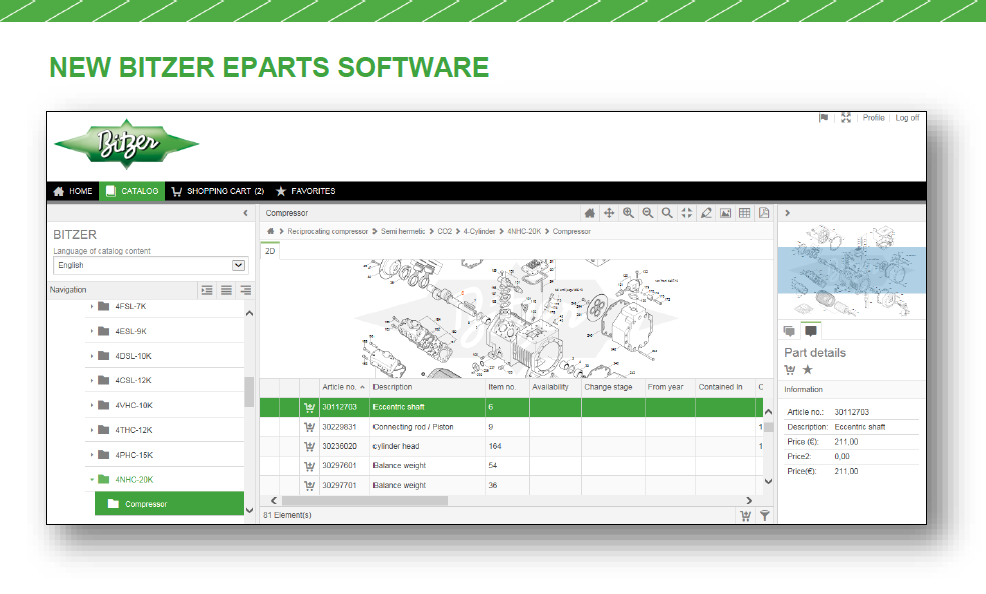Collapse the 4NHC-20K tree node

[x=92, y=480]
